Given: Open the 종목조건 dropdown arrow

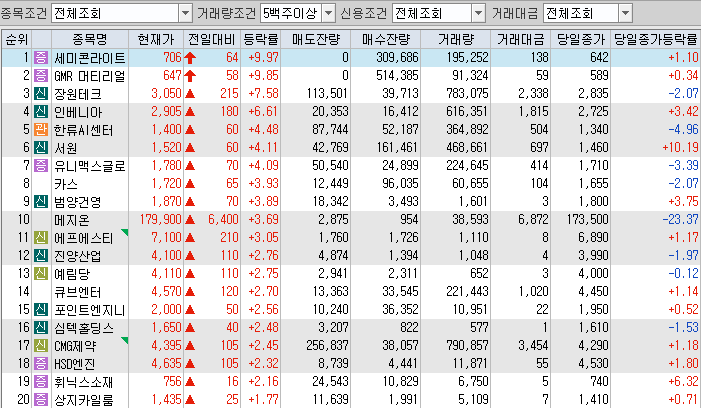Looking at the screenshot, I should 186,13.
